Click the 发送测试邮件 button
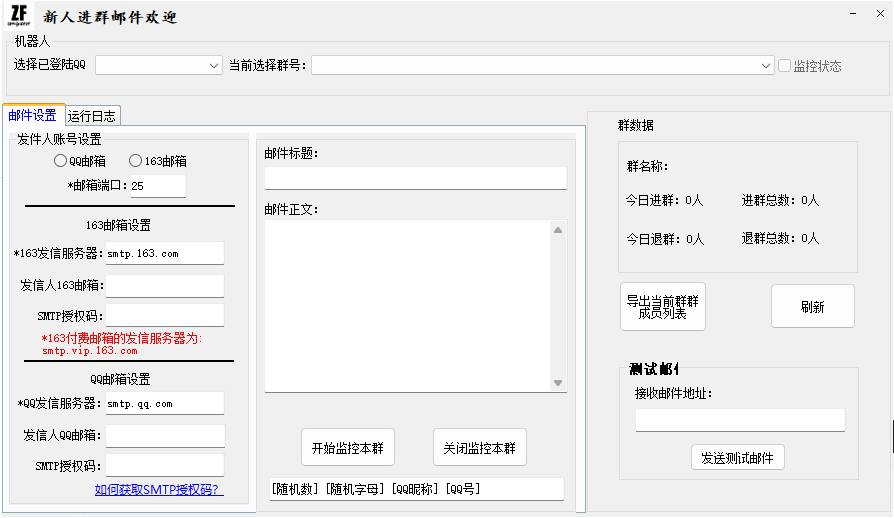The height and width of the screenshot is (518, 894). click(x=737, y=458)
